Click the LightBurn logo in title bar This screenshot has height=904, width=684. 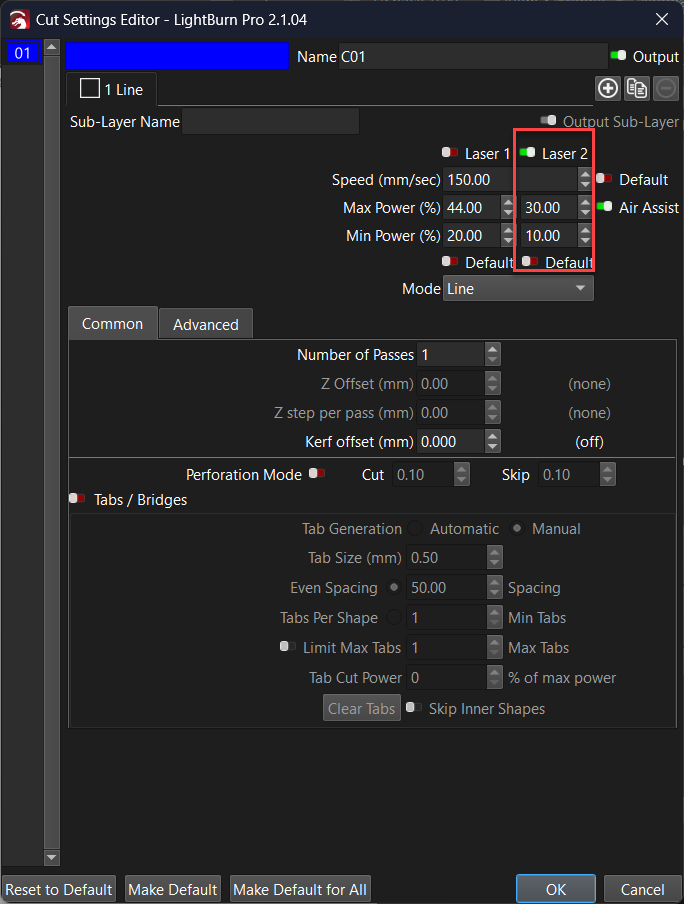19,20
